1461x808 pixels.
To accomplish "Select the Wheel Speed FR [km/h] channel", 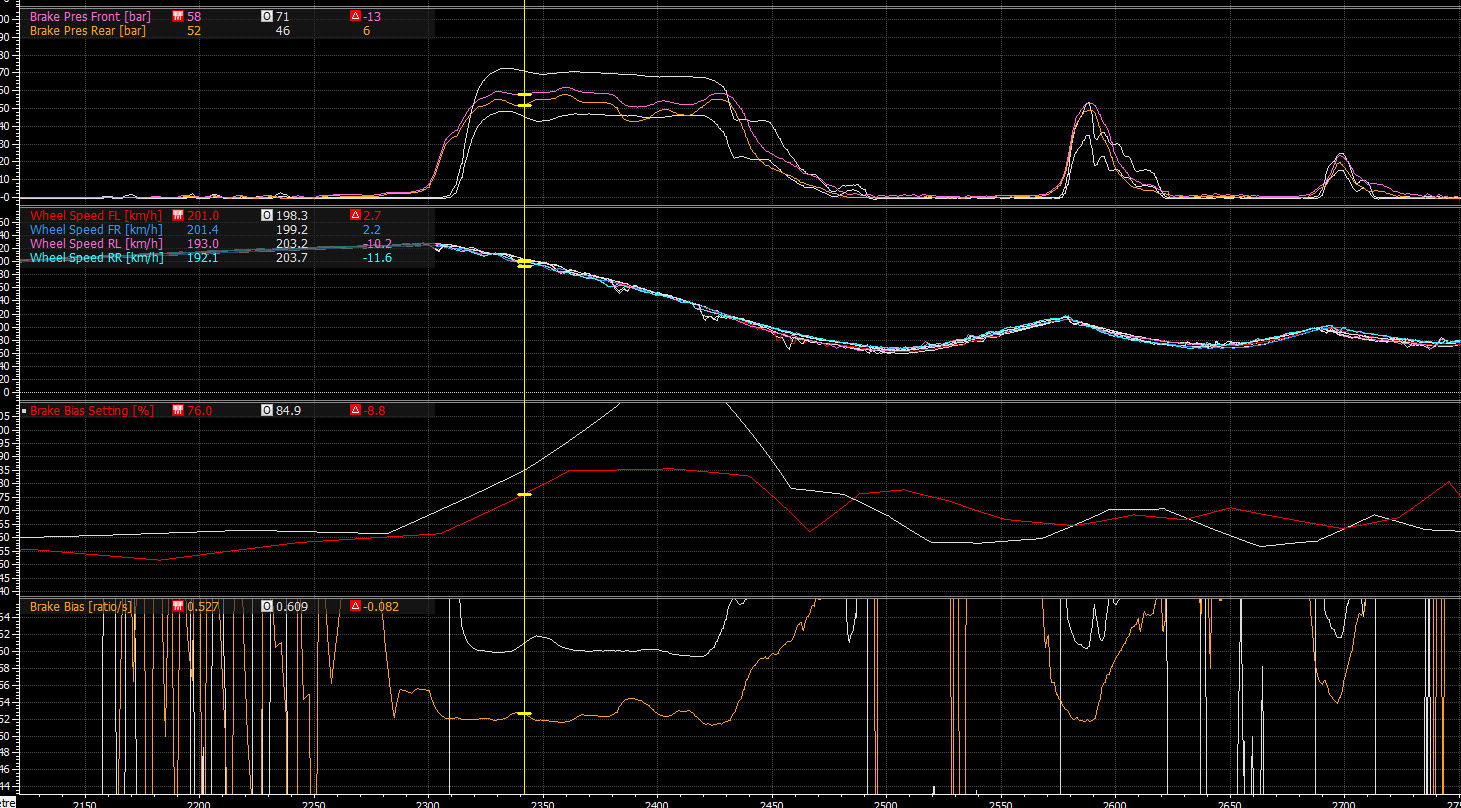I will (x=96, y=229).
